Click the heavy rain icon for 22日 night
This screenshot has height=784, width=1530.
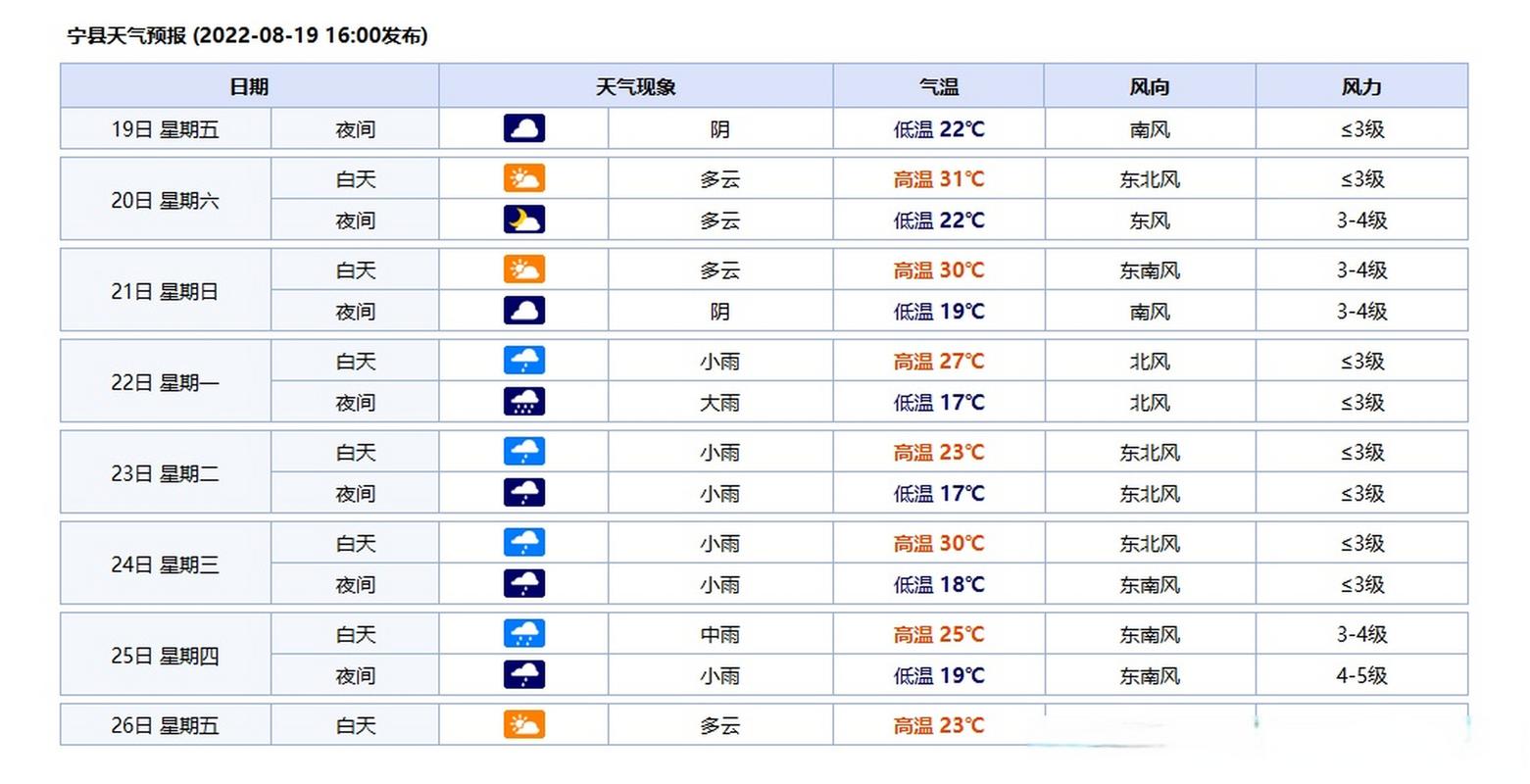tap(524, 402)
